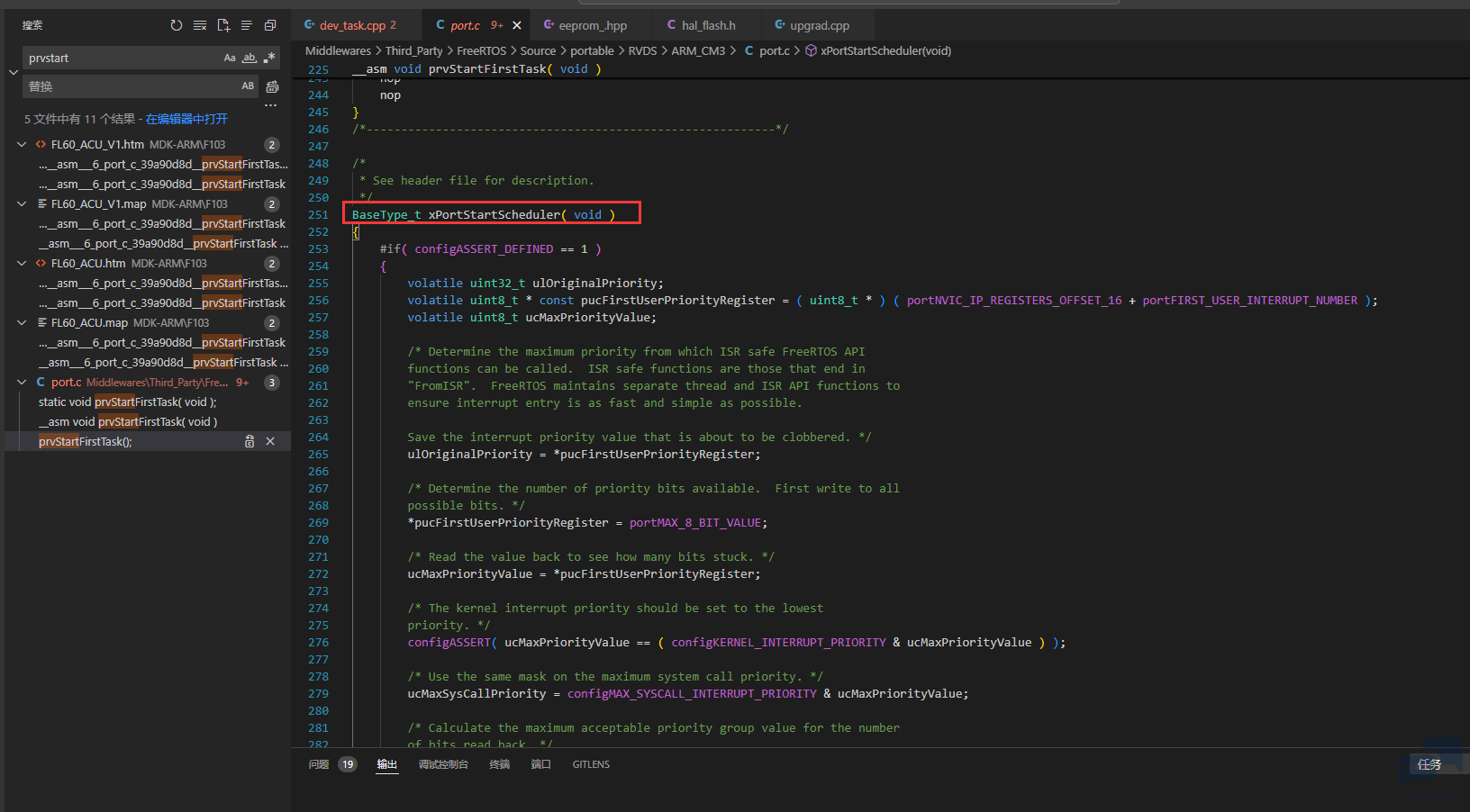Viewport: 1470px width, 812px height.
Task: Toggle preserve case (AB) in replace
Action: coord(248,86)
